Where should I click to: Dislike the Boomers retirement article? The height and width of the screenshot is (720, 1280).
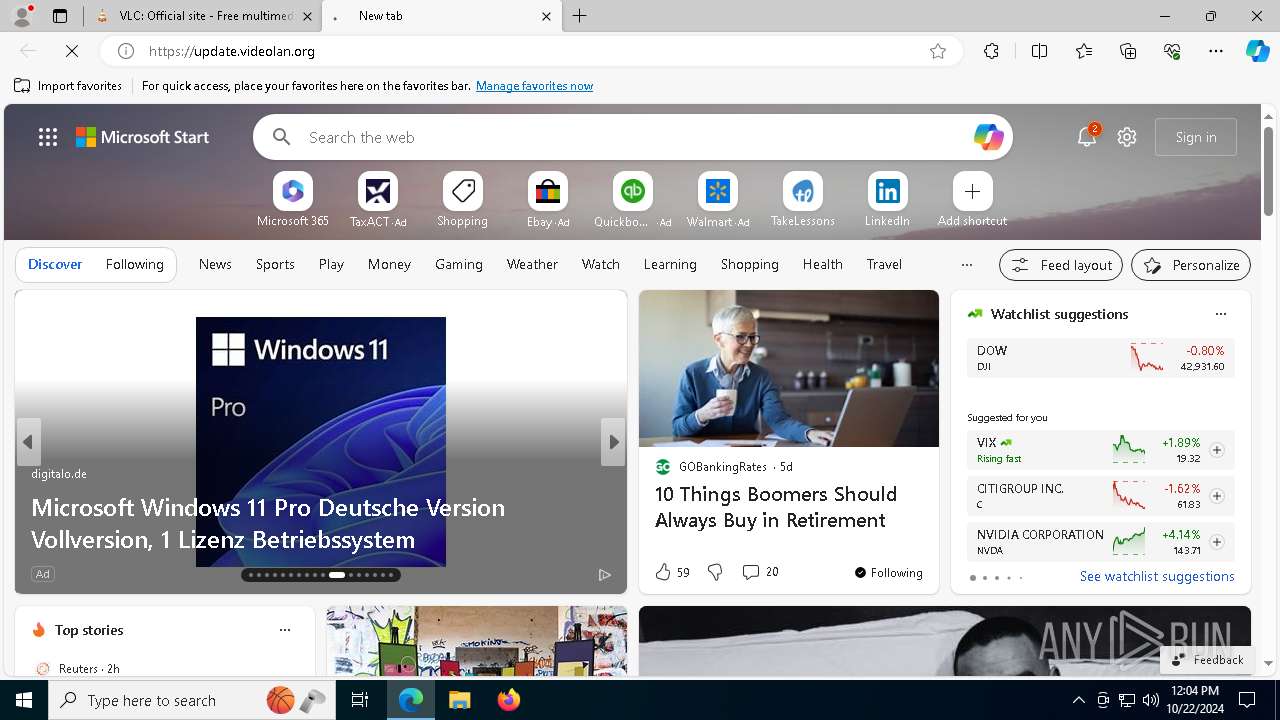pos(715,572)
